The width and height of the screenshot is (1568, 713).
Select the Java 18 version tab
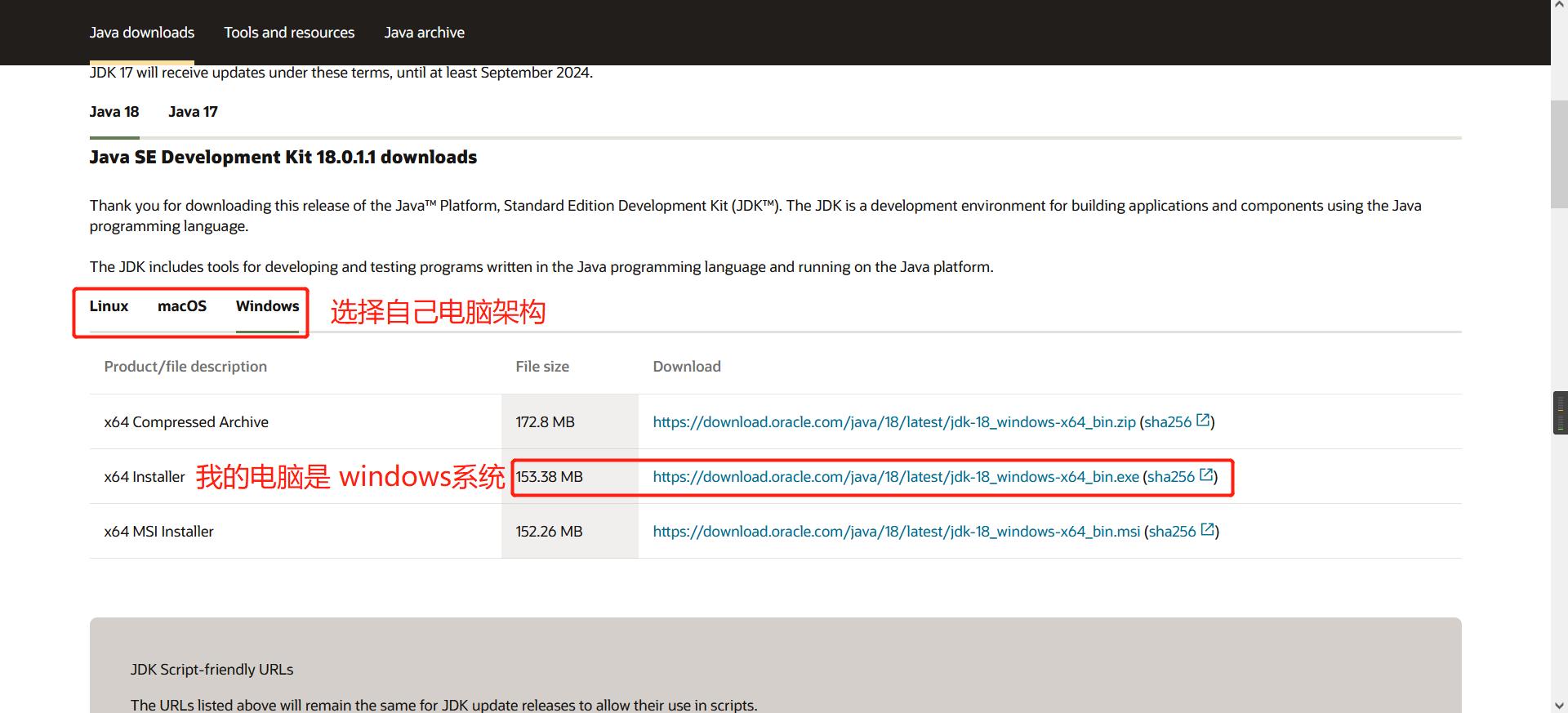point(114,112)
